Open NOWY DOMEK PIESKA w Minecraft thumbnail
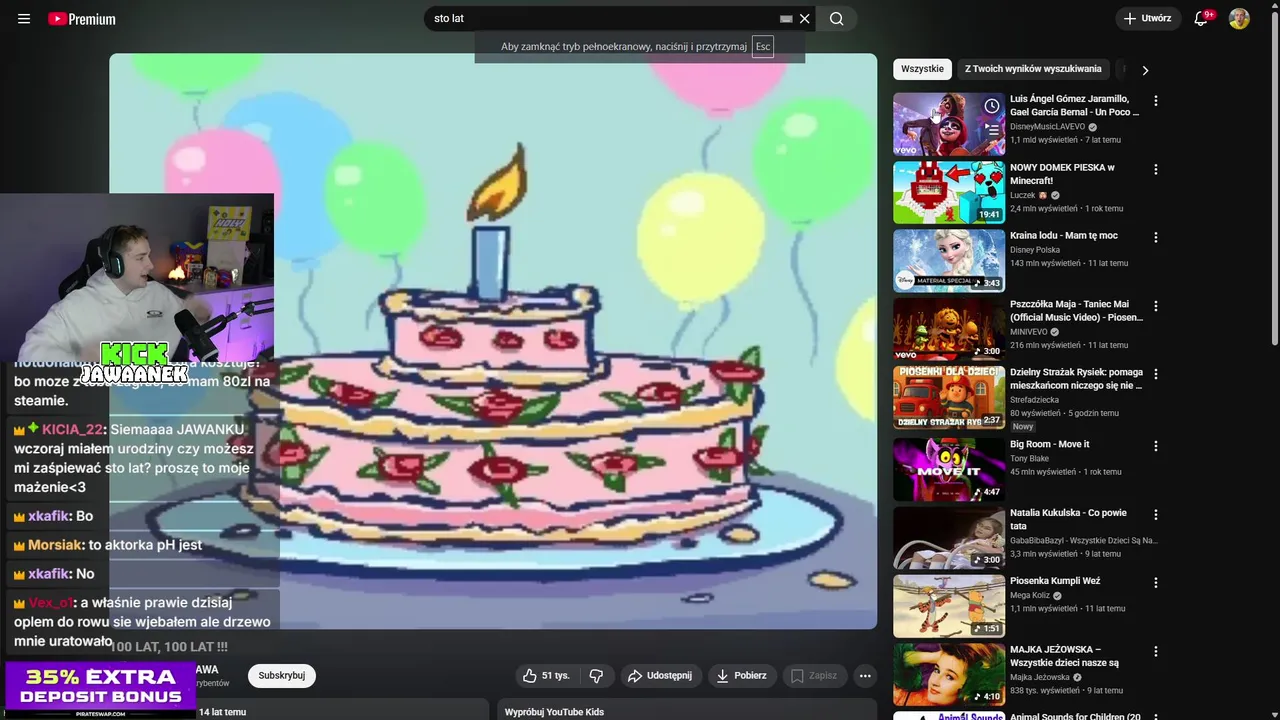1280x720 pixels. click(949, 192)
